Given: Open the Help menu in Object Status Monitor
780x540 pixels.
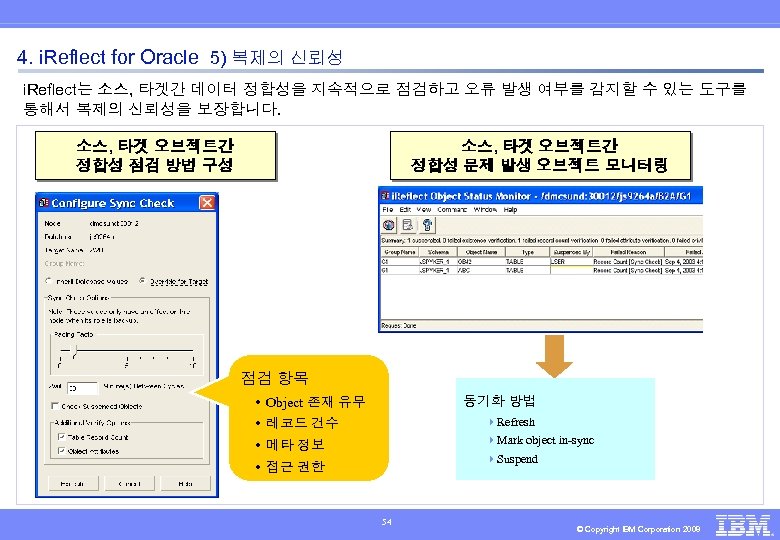Looking at the screenshot, I should [x=510, y=209].
